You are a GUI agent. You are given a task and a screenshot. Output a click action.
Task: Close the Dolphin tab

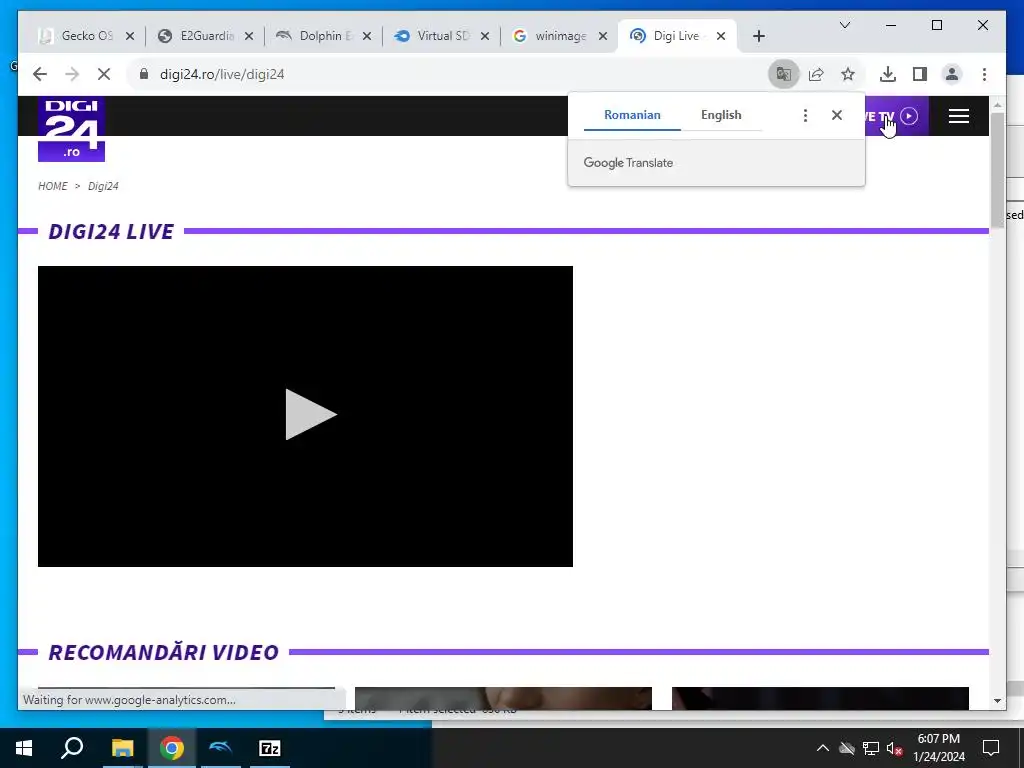[367, 37]
